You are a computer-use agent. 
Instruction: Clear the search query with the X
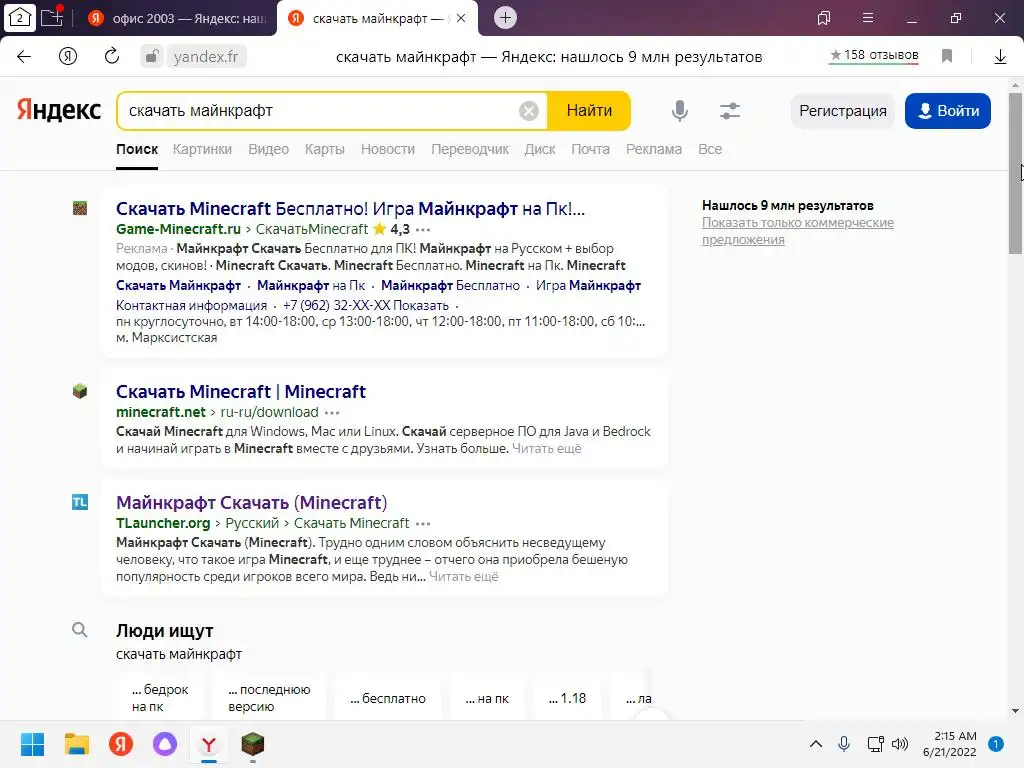[529, 111]
